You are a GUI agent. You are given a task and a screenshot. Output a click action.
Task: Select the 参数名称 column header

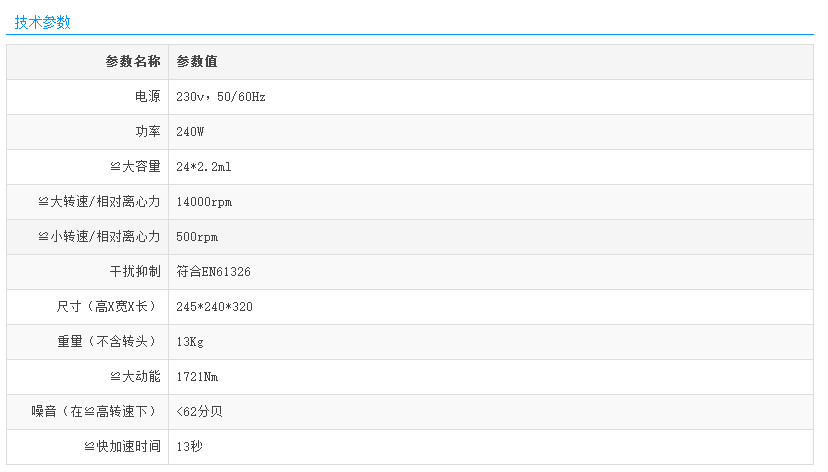[x=133, y=62]
